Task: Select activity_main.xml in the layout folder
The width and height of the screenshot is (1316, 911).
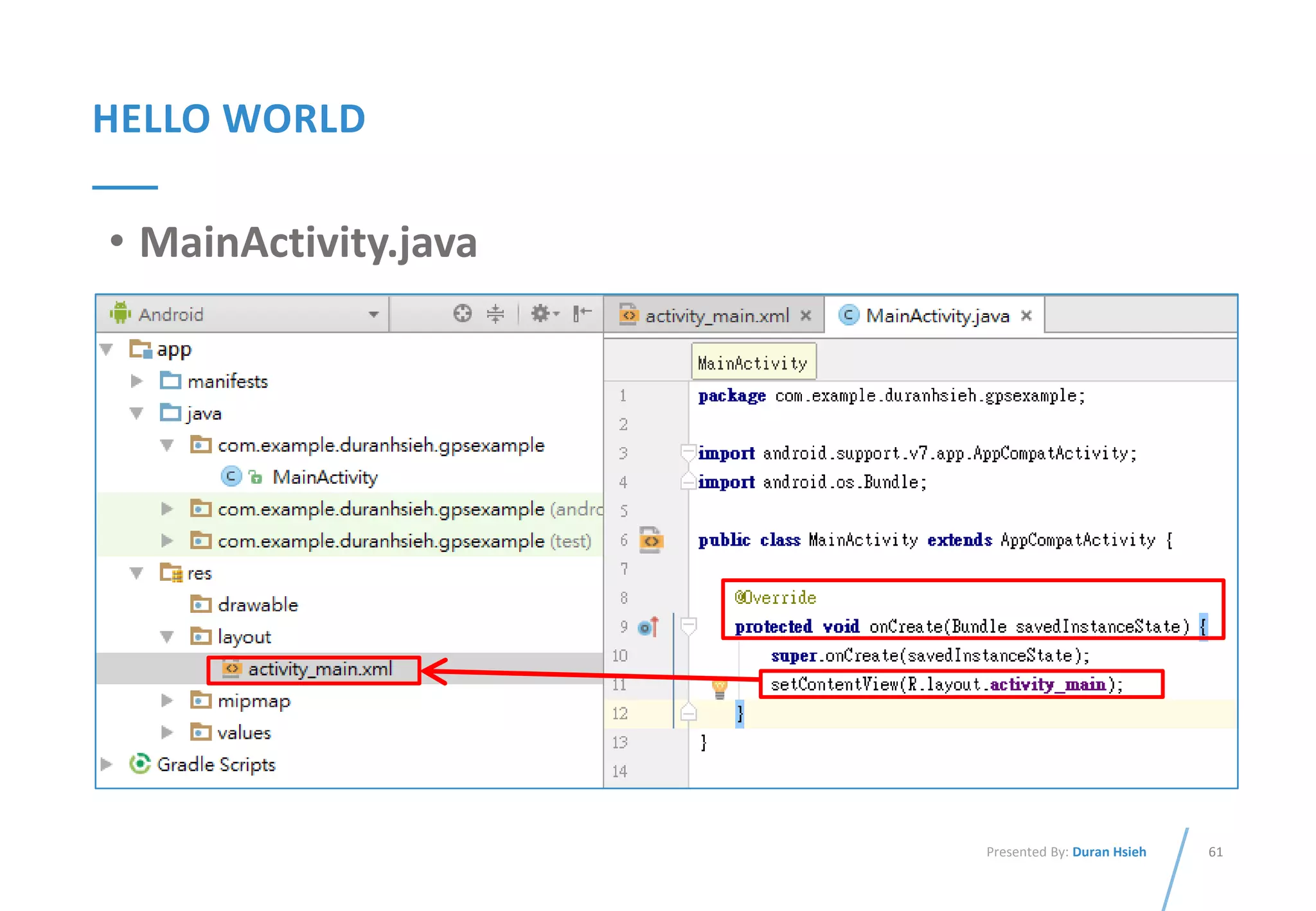Action: pos(319,669)
